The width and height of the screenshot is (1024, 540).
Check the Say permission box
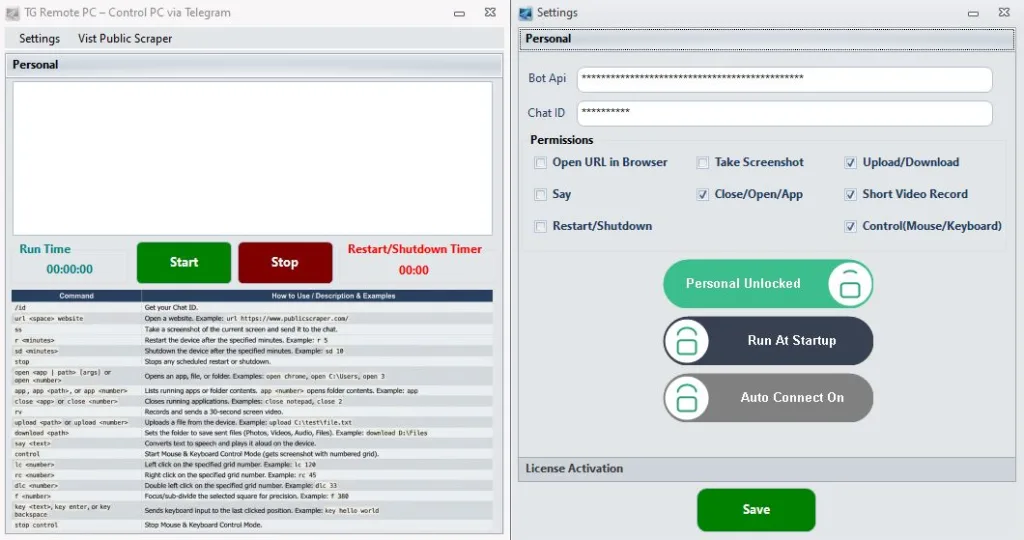click(540, 195)
